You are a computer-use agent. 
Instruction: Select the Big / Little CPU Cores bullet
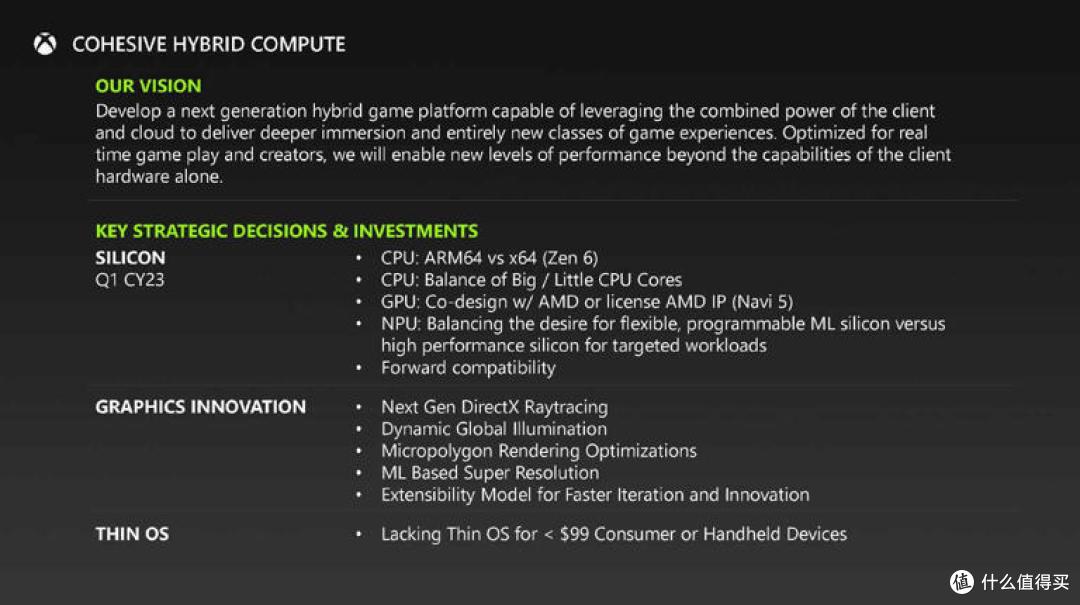(531, 280)
